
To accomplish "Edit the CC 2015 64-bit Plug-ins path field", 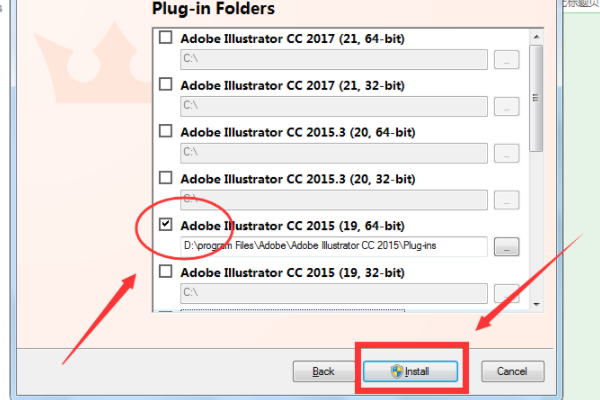I will [x=334, y=246].
